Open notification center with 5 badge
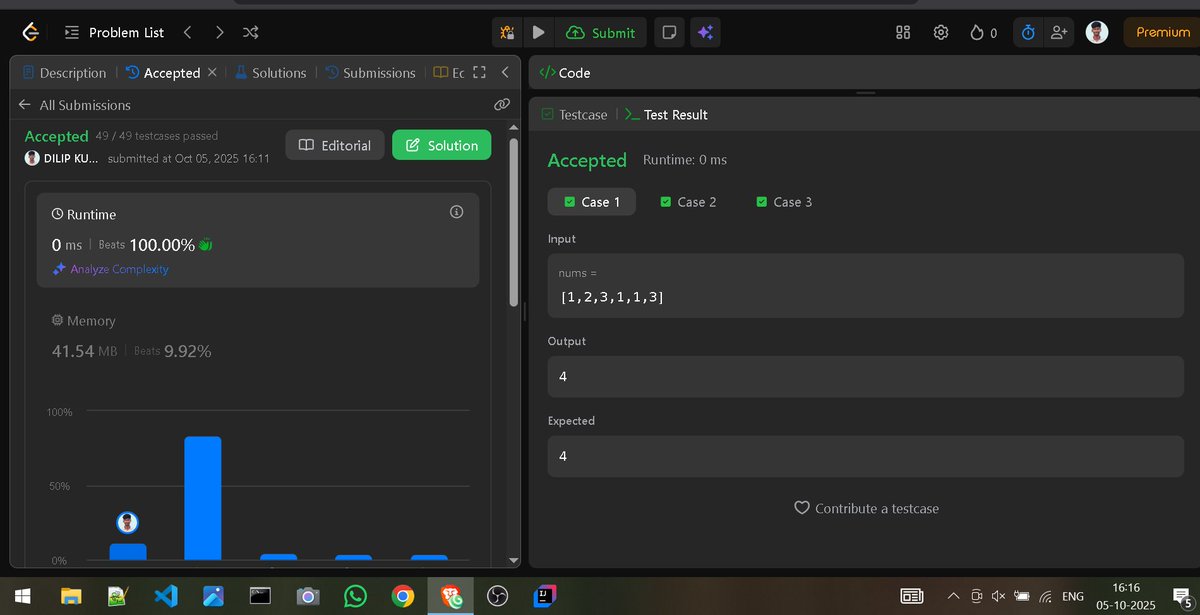Viewport: 1200px width, 615px height. click(1181, 596)
